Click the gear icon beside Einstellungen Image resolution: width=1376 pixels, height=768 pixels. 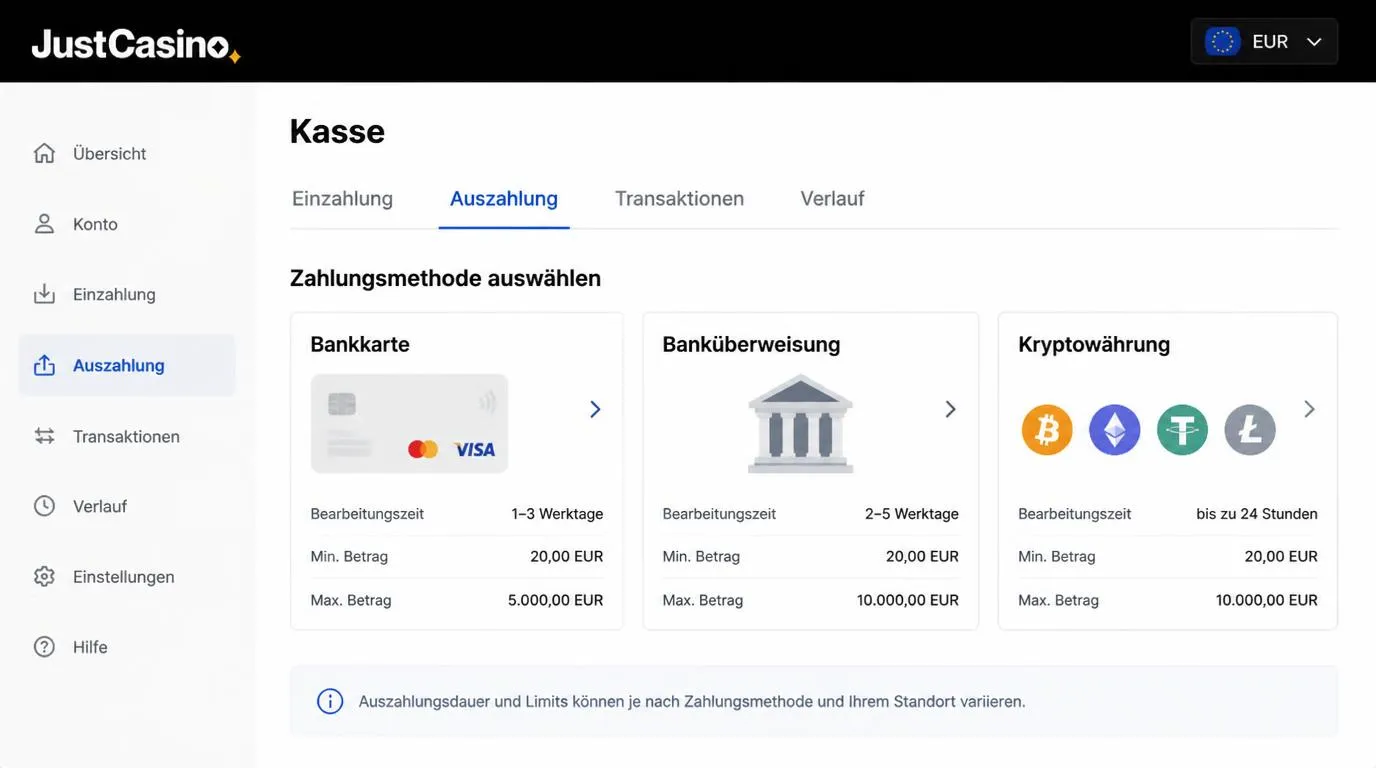click(44, 577)
